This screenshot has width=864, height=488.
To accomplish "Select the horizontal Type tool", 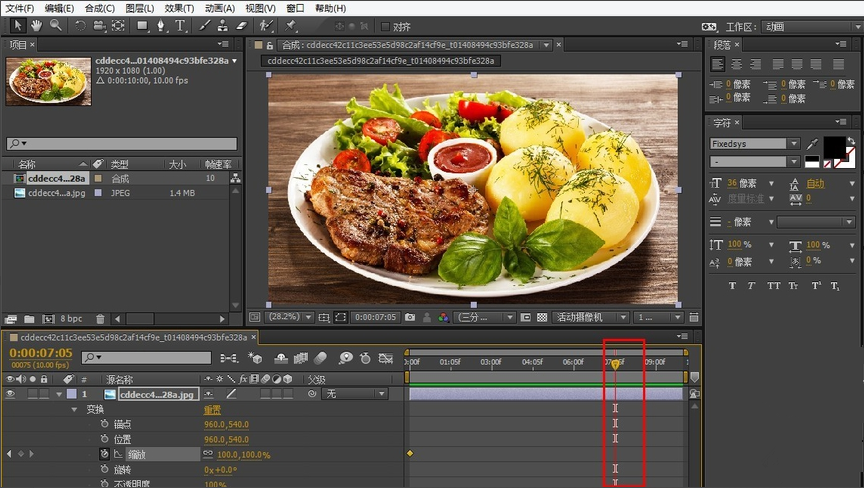I will pos(180,25).
